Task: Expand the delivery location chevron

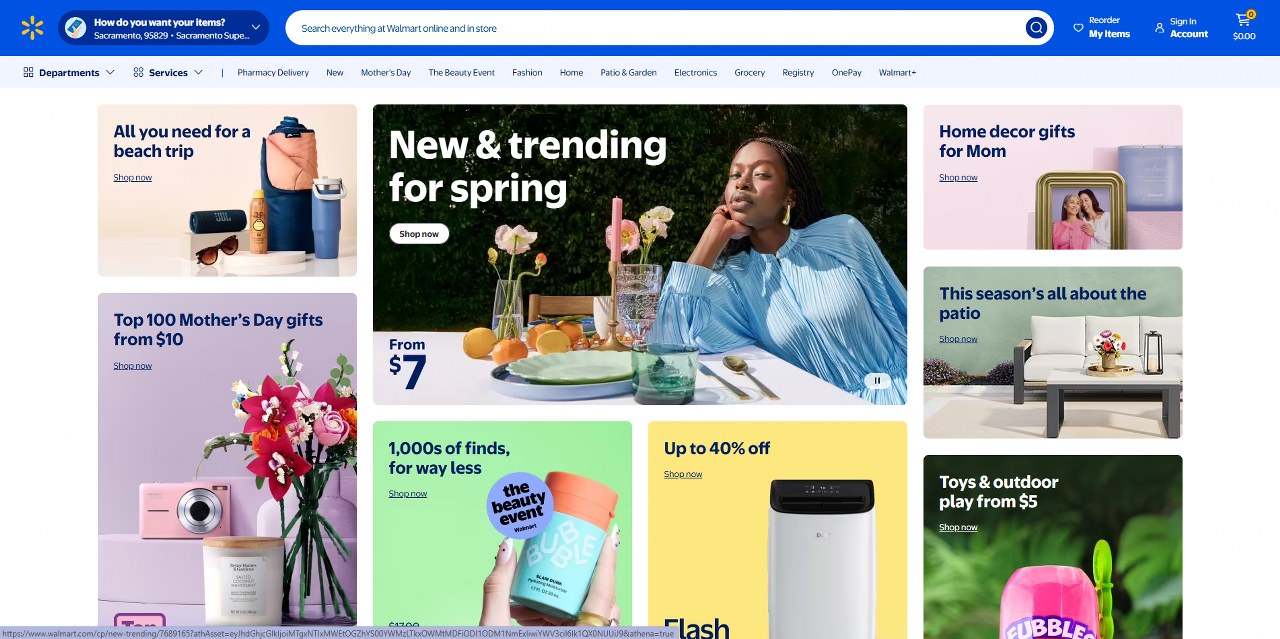Action: point(256,28)
